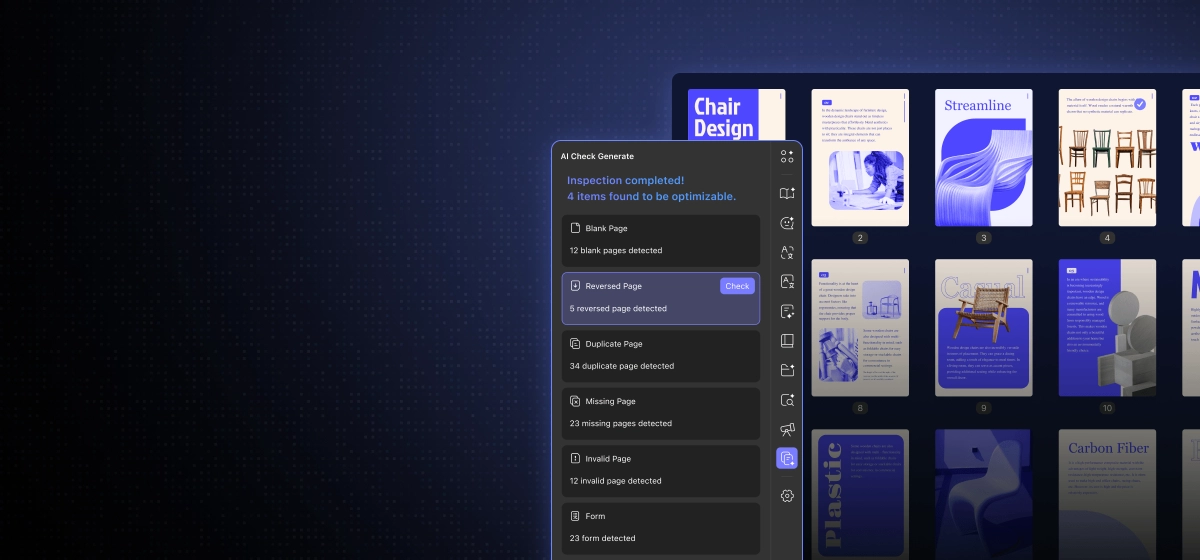Image resolution: width=1200 pixels, height=560 pixels.
Task: Click the Form icon in the list
Action: coord(575,516)
